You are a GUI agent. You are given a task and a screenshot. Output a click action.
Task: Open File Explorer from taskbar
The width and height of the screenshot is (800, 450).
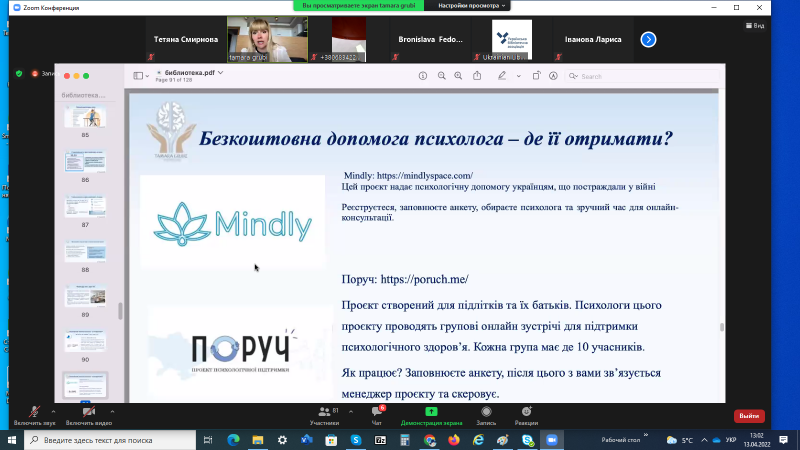258,440
